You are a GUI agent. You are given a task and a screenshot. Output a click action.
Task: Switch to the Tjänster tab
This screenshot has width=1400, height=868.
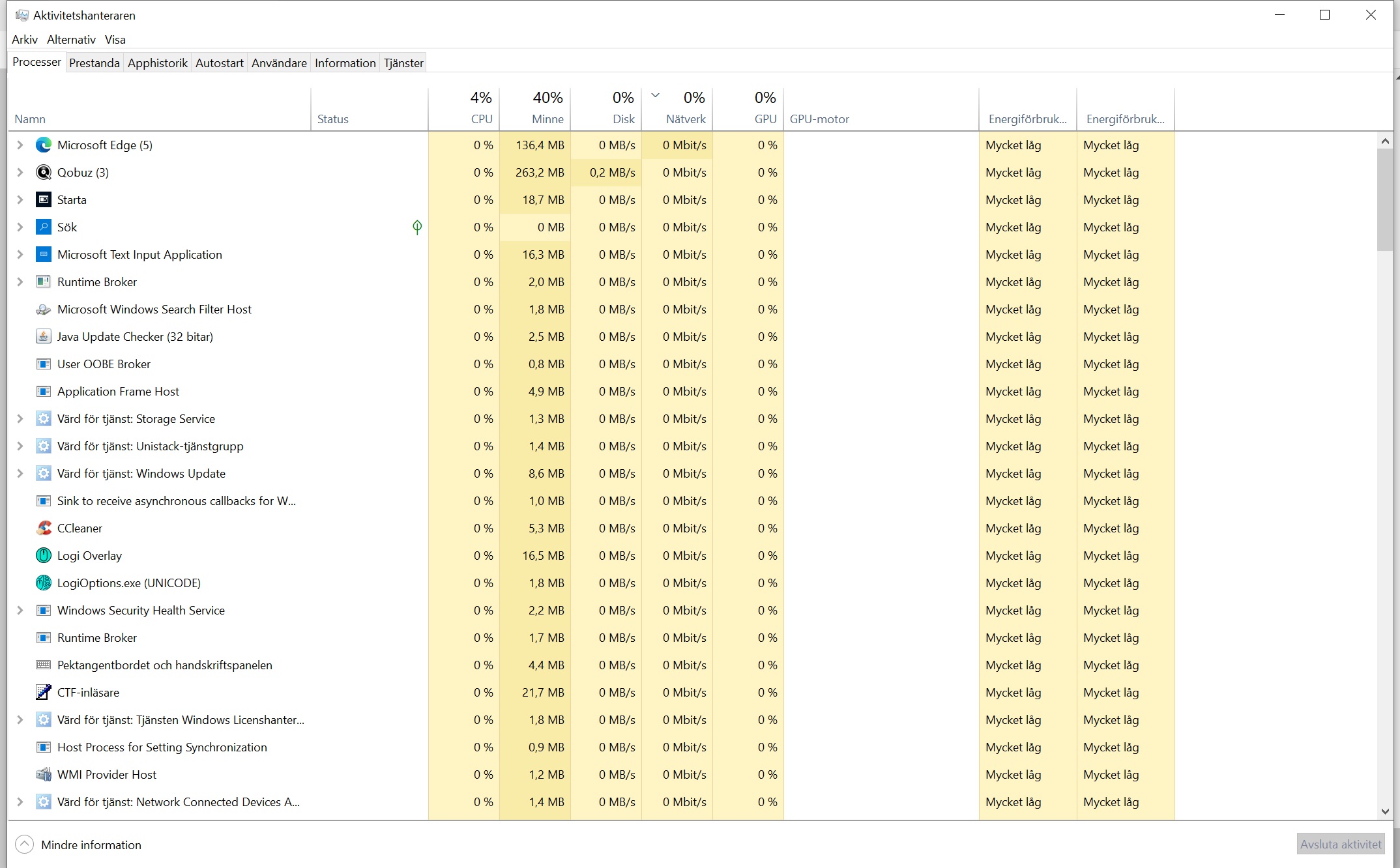pyautogui.click(x=403, y=63)
